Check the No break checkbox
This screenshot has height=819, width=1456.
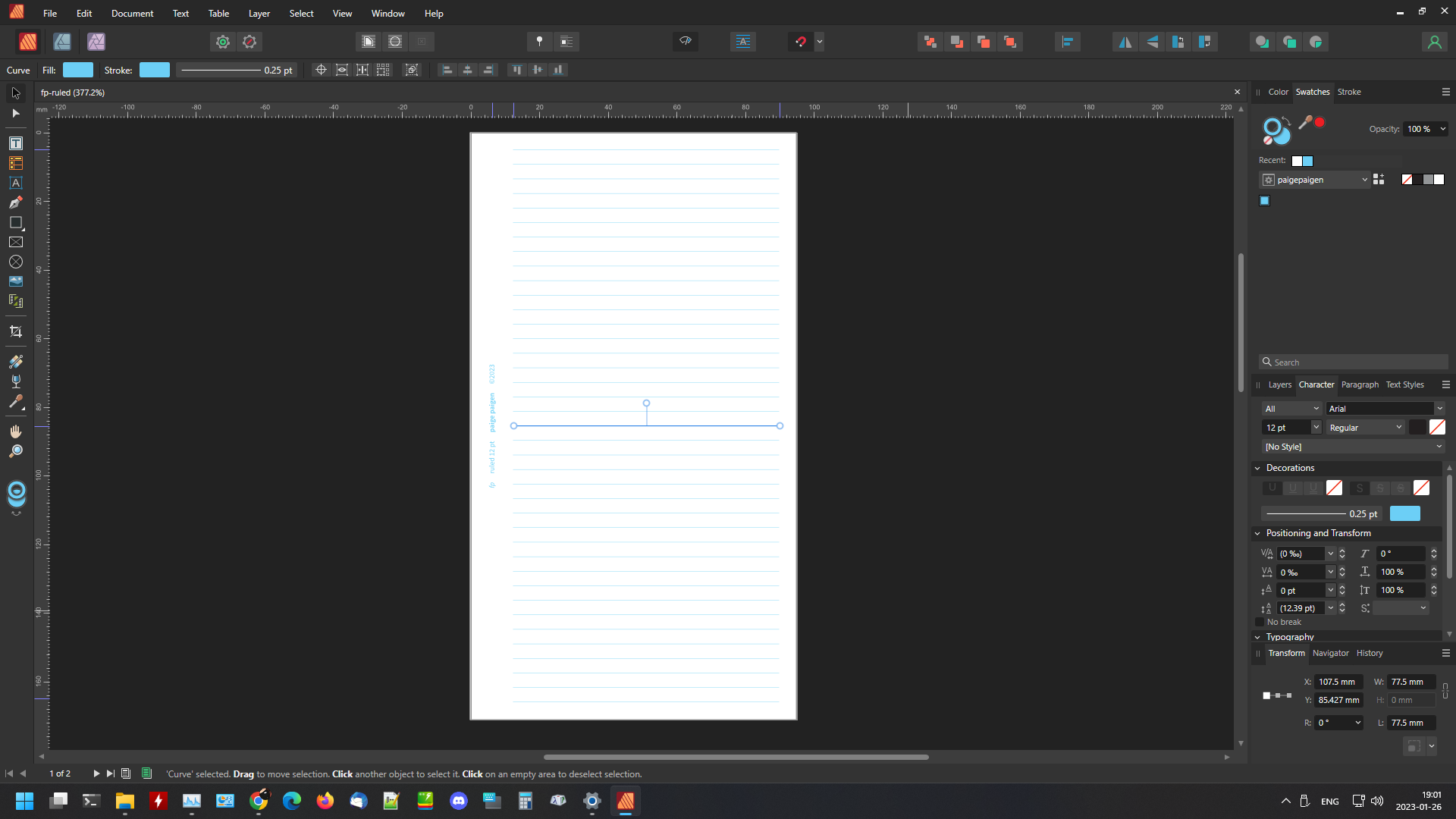coord(1260,622)
